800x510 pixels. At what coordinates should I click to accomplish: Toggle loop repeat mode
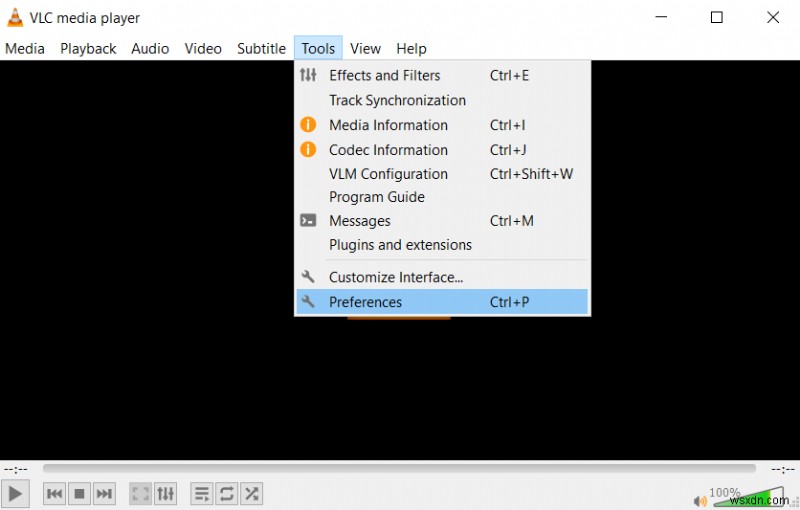coord(227,494)
